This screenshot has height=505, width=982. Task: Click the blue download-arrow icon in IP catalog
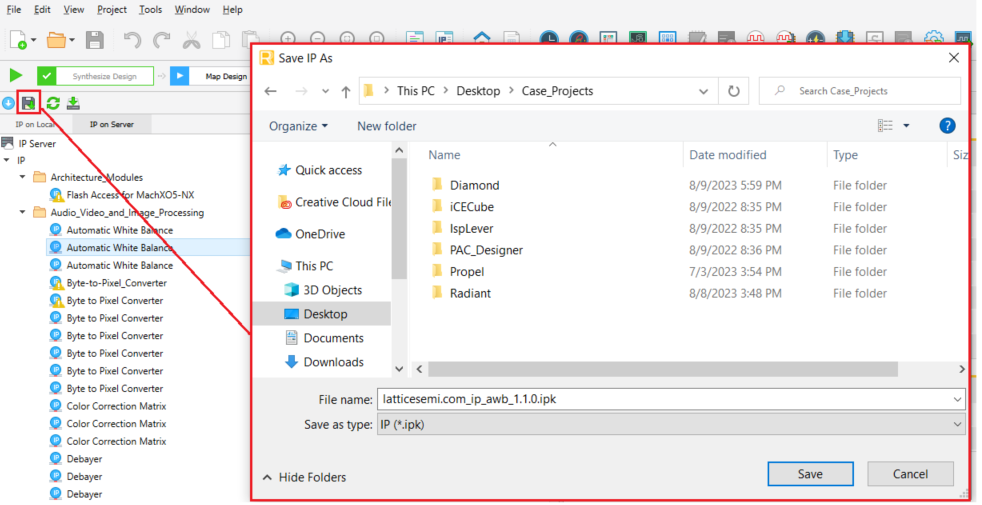pos(8,103)
